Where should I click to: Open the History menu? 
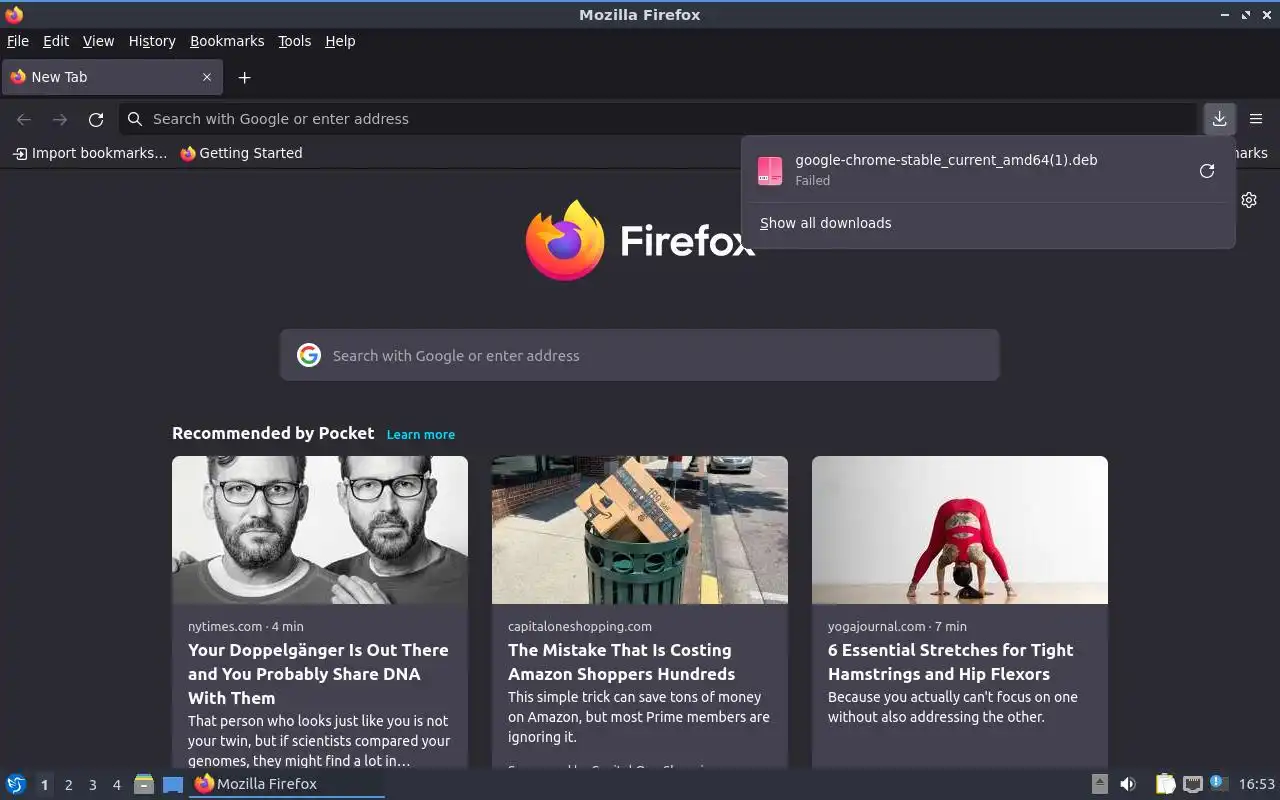pyautogui.click(x=152, y=41)
